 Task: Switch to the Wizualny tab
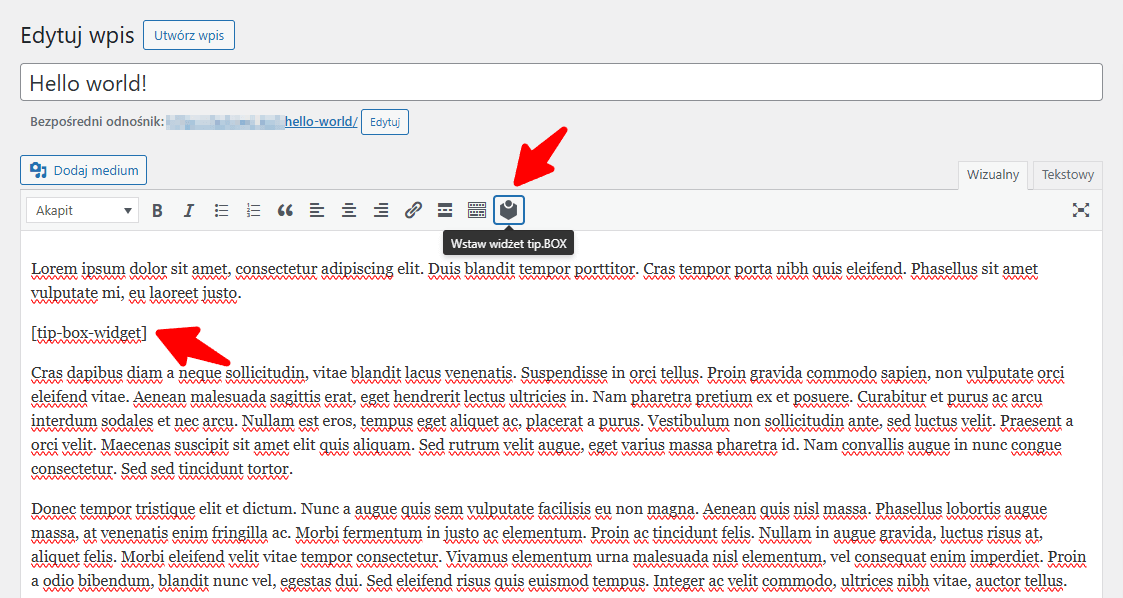[x=993, y=175]
